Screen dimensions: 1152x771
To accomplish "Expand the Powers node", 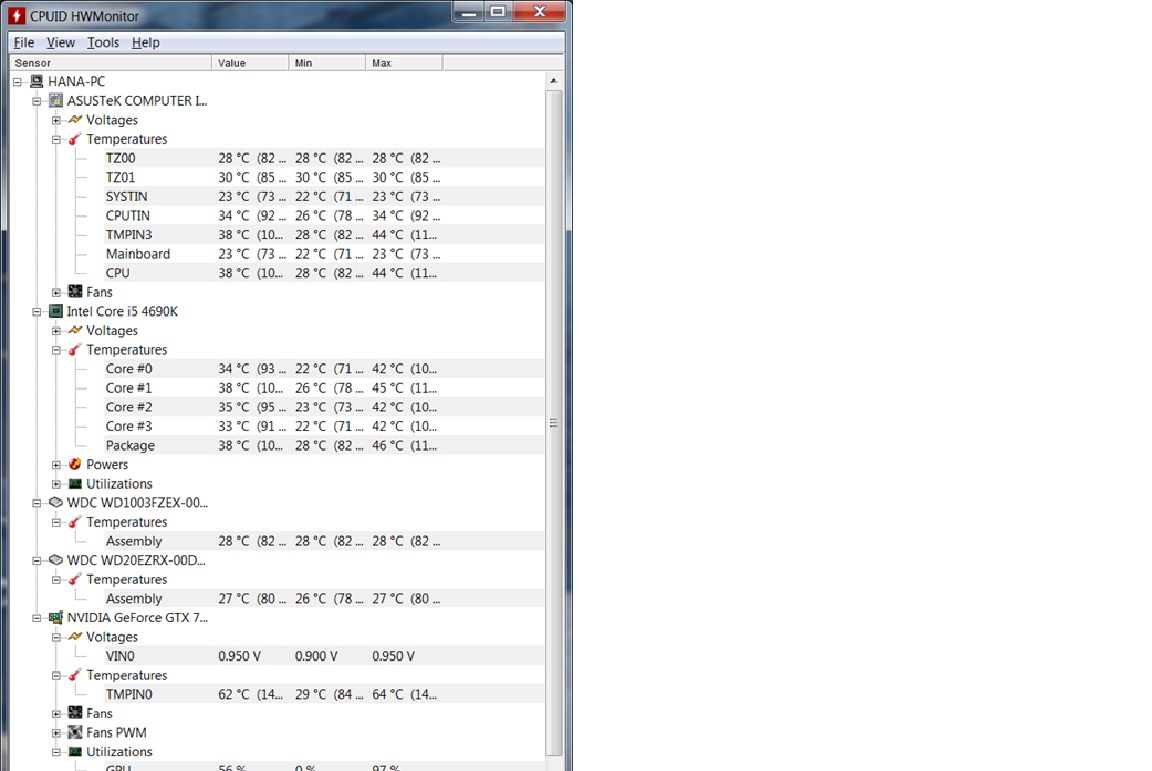I will click(x=56, y=465).
